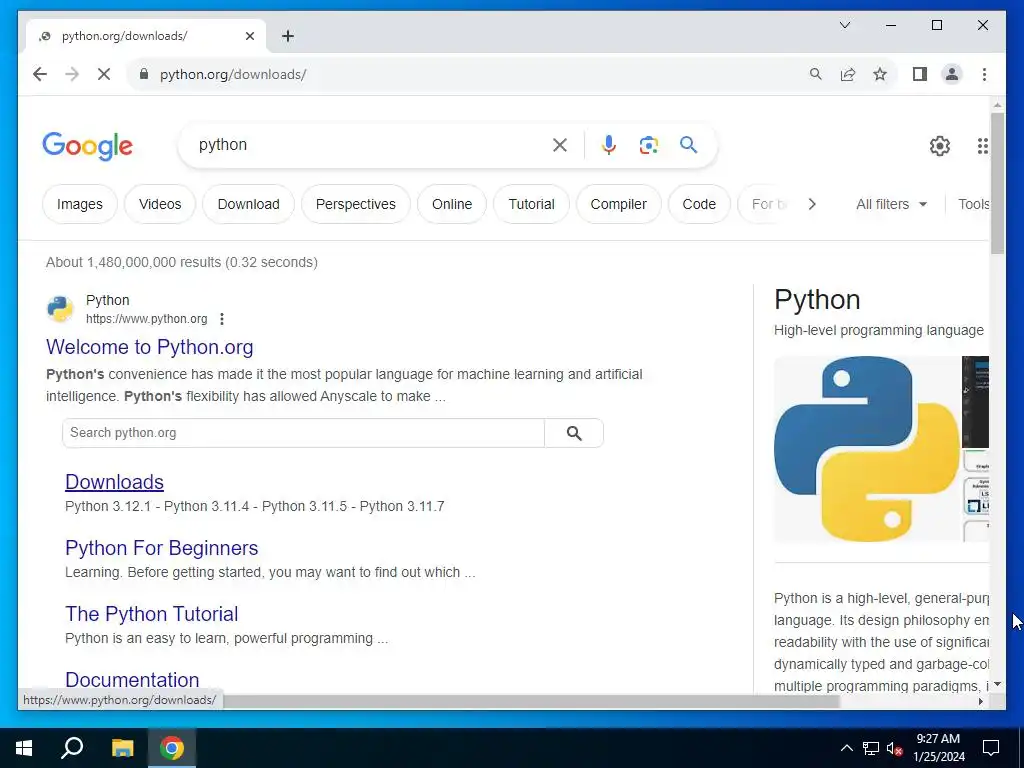This screenshot has width=1024, height=768.
Task: Click muted volume tray icon
Action: point(895,748)
